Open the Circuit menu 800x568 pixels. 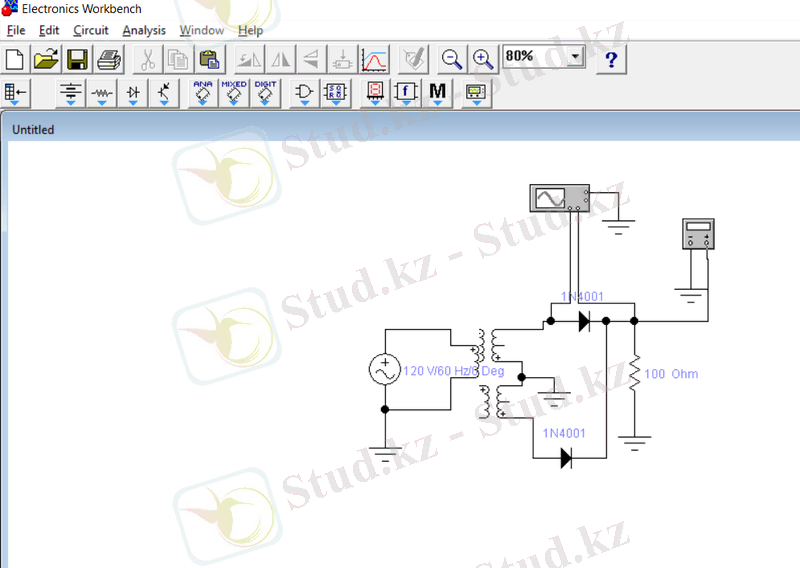click(90, 31)
